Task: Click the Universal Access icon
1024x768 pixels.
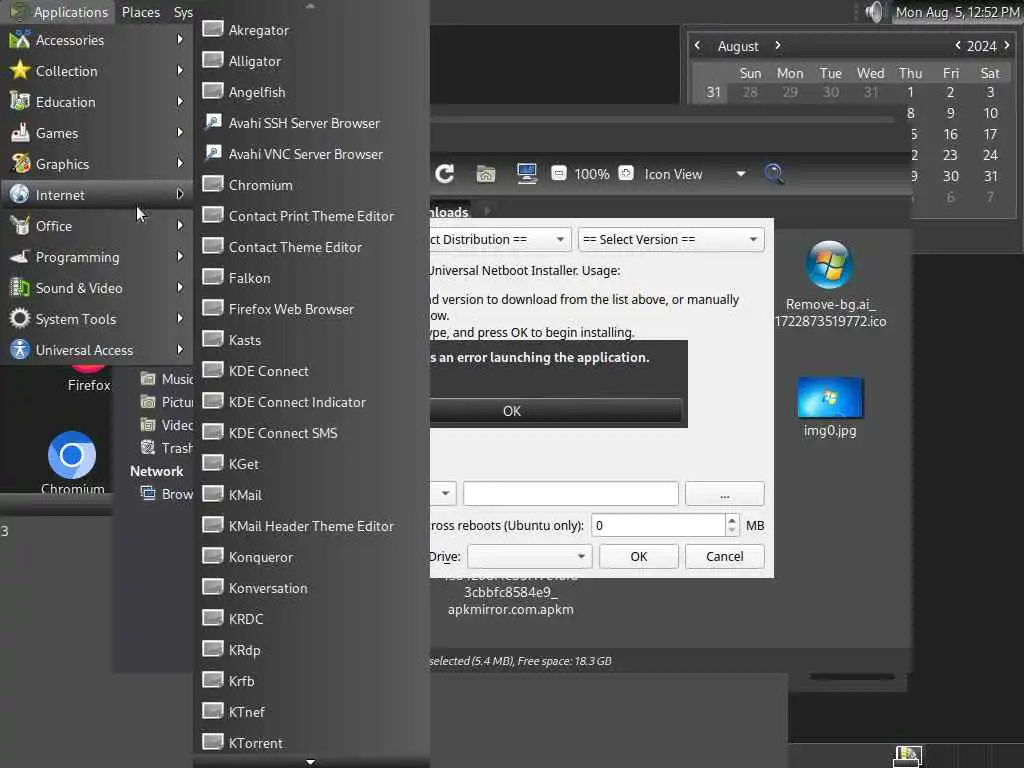Action: tap(20, 349)
